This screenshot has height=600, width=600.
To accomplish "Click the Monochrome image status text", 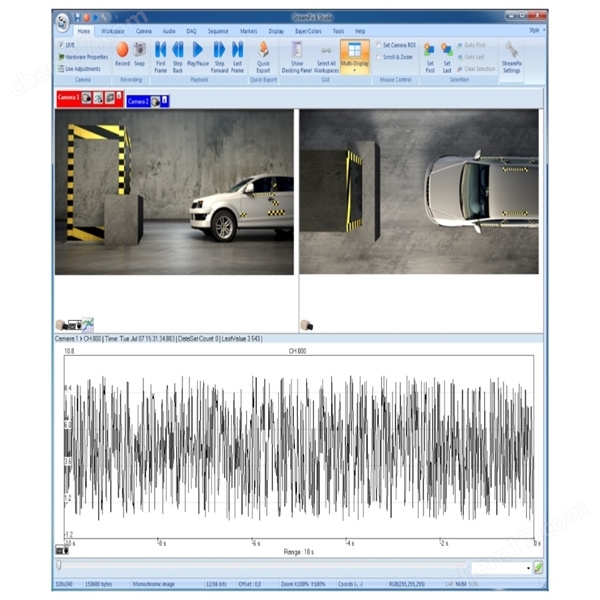I will pyautogui.click(x=153, y=584).
